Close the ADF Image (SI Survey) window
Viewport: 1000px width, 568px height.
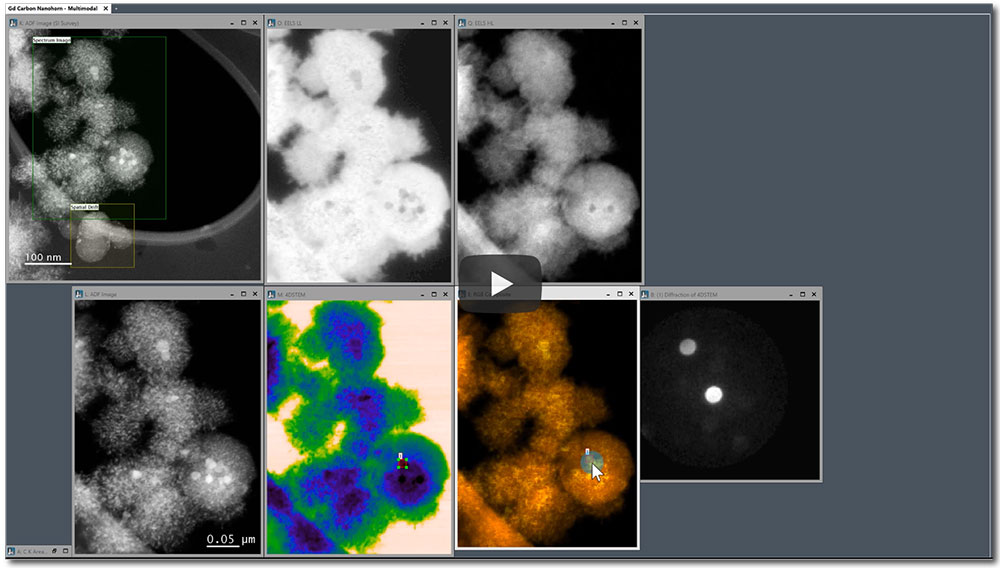[254, 23]
